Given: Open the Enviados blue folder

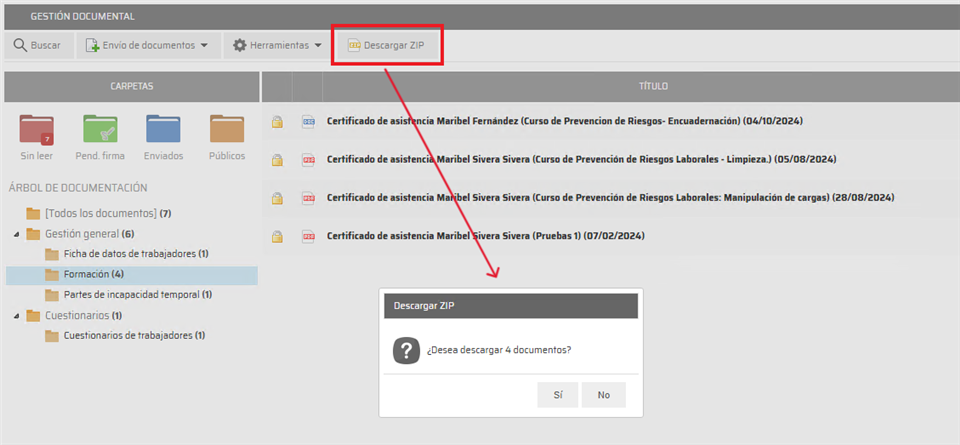Looking at the screenshot, I should point(163,129).
